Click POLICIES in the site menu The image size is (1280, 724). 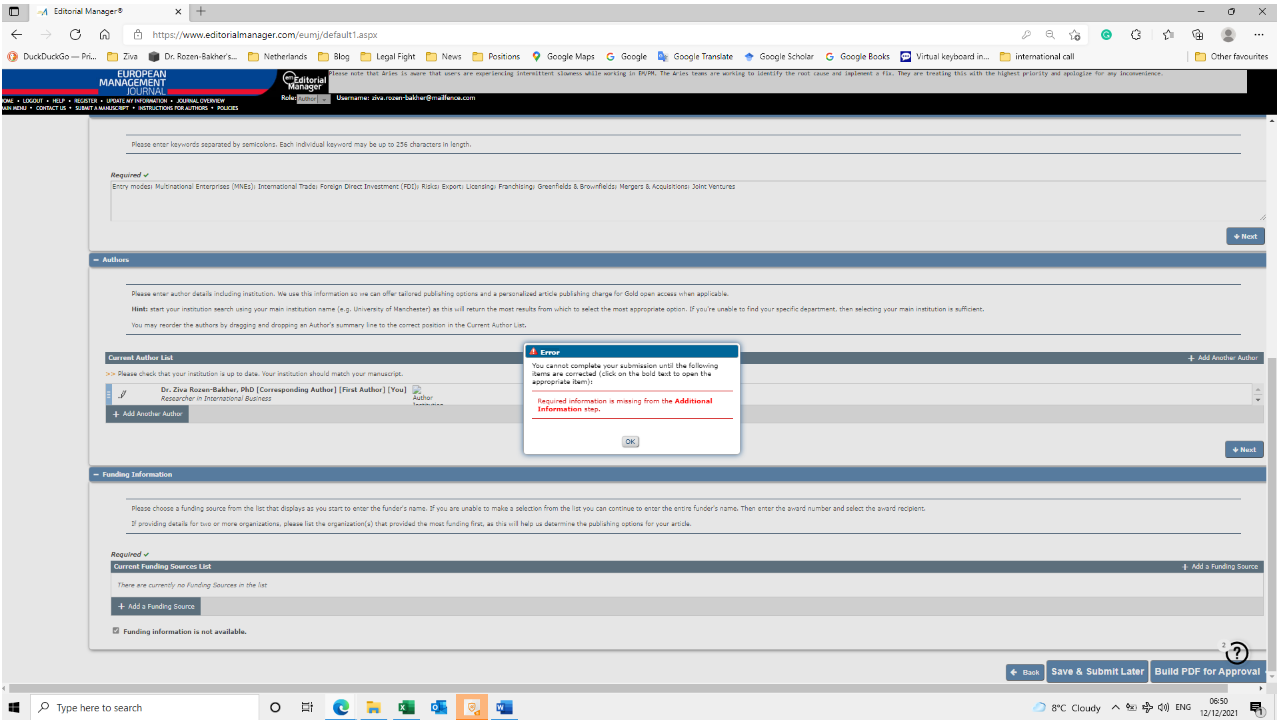point(228,108)
